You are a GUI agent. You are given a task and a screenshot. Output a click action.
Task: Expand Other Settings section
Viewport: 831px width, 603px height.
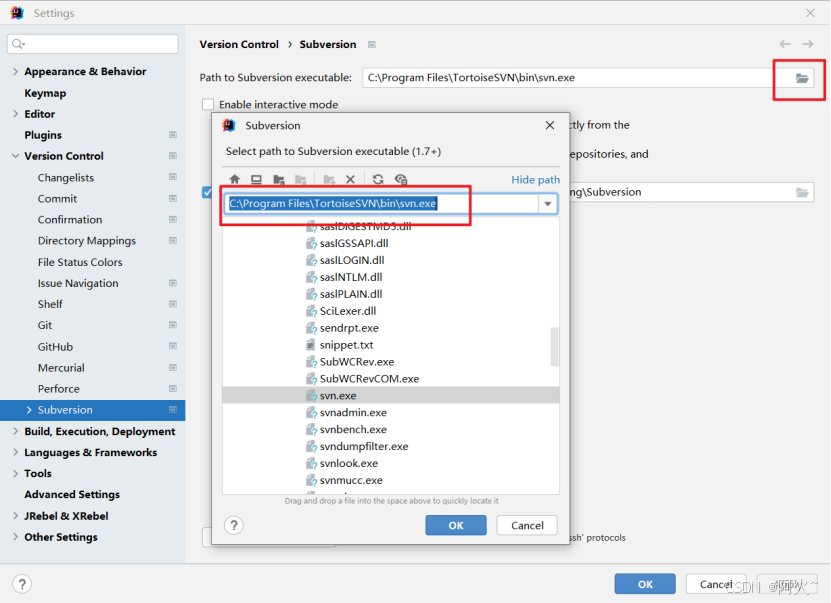tap(15, 537)
